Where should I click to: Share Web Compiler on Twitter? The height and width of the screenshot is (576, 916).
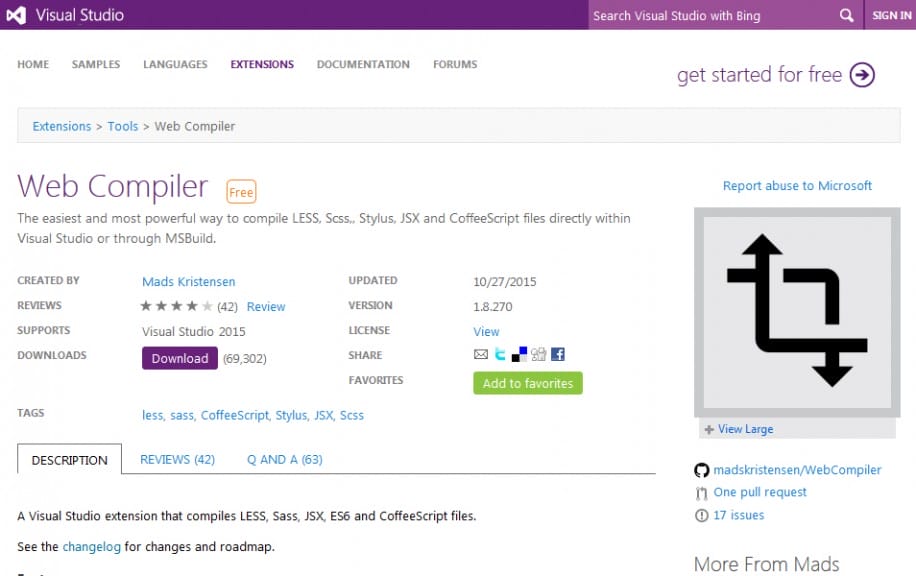(x=500, y=354)
